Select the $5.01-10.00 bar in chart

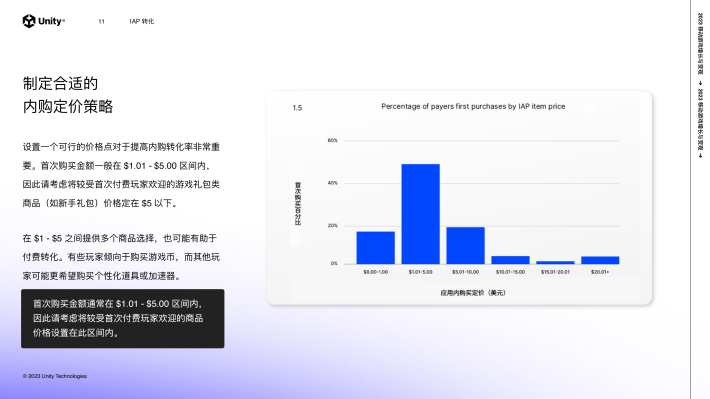[x=465, y=245]
